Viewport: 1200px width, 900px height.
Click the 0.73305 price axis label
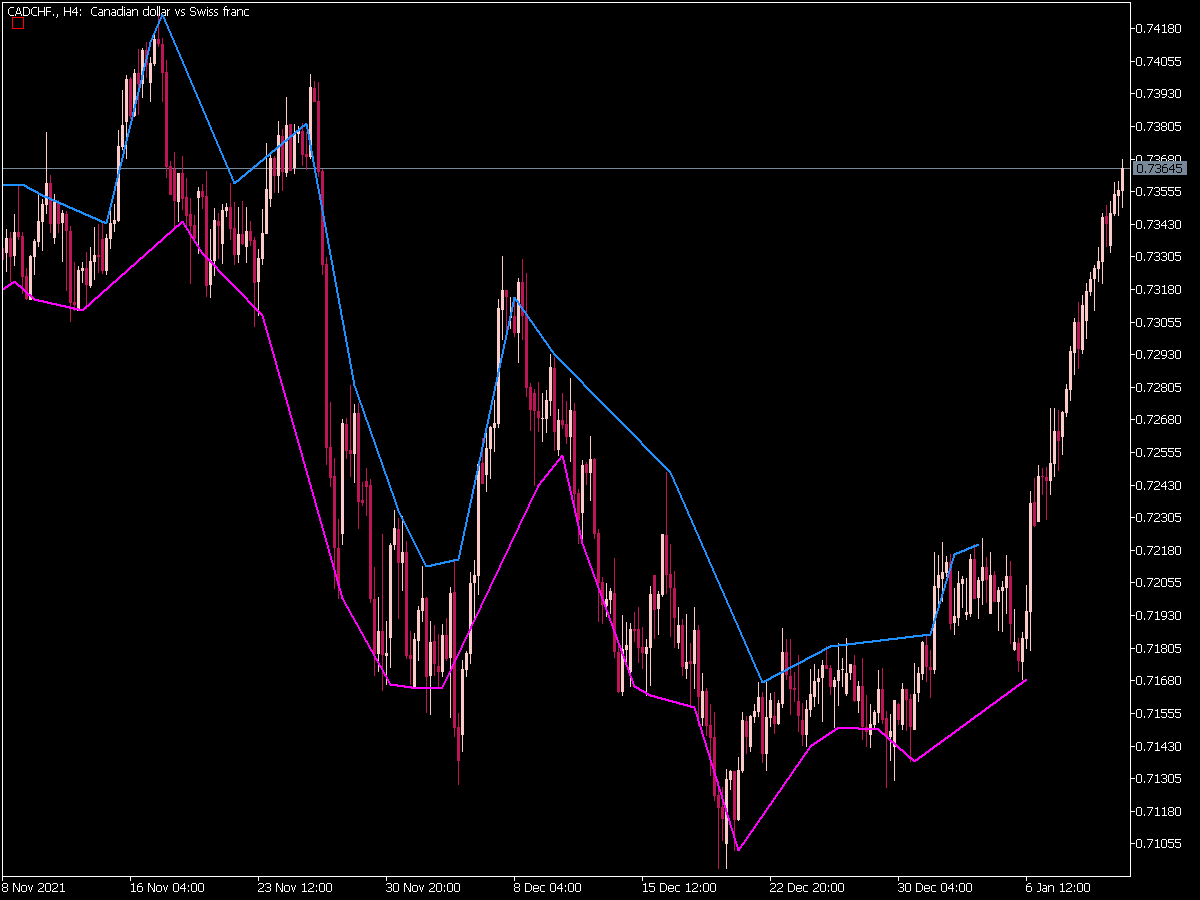coord(1160,257)
